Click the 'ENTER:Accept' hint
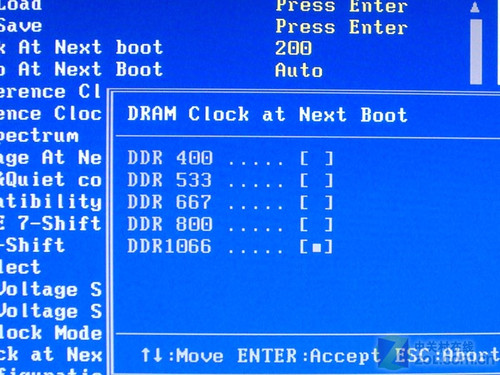 pos(309,356)
